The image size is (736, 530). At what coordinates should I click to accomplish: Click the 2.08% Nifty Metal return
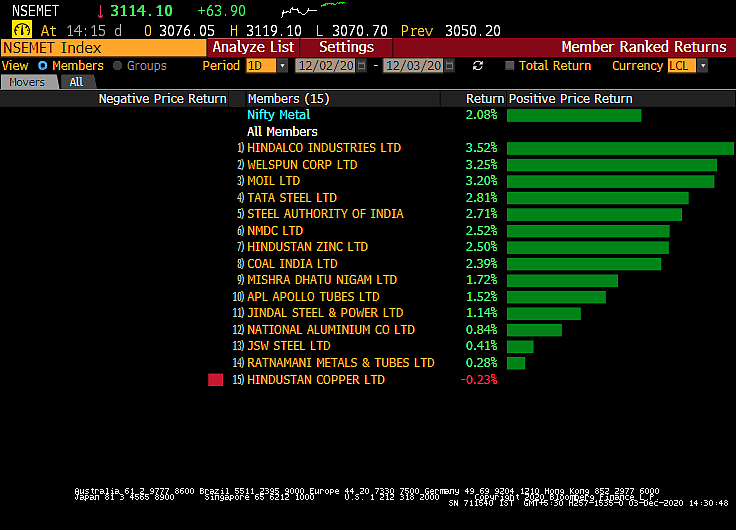point(481,115)
